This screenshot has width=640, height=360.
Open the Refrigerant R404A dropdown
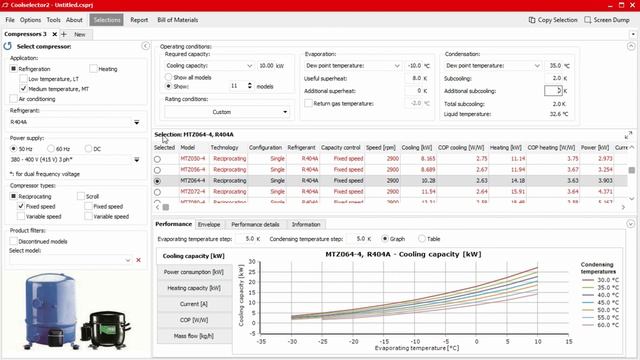click(x=136, y=122)
